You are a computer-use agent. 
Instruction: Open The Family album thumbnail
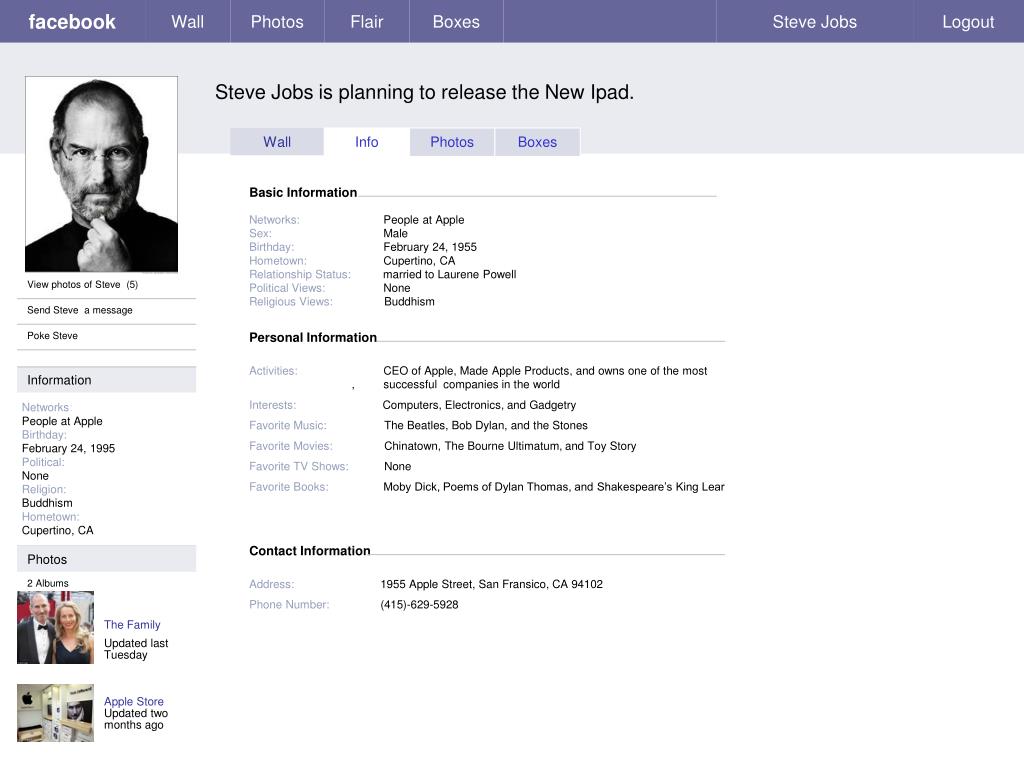click(x=56, y=628)
